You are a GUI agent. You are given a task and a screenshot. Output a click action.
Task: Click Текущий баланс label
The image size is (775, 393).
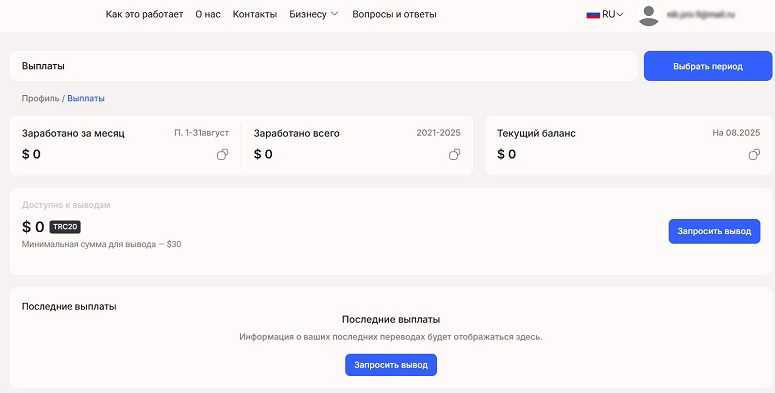point(536,133)
